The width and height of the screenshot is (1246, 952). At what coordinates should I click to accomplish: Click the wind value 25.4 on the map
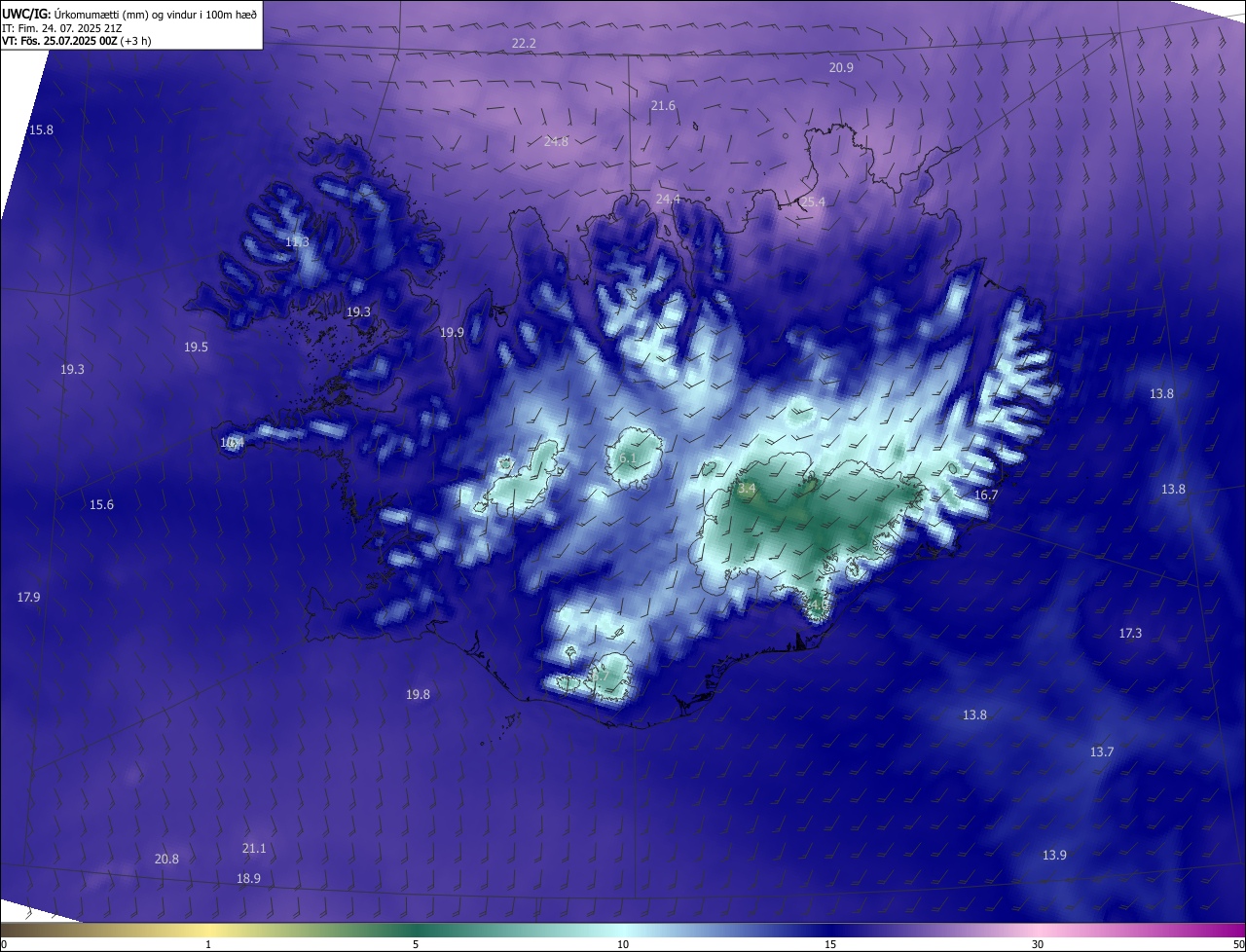(813, 202)
